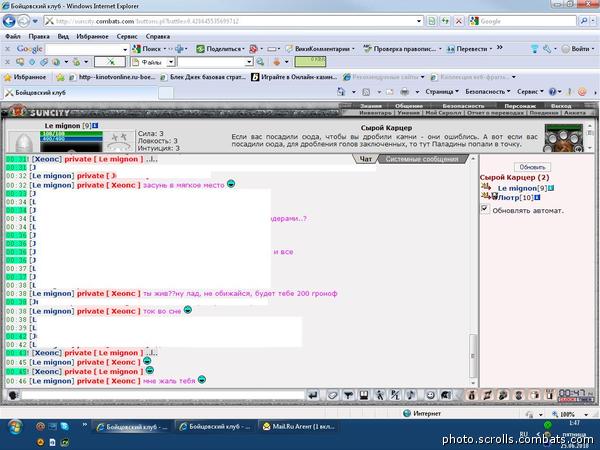Viewport: 600px width, 450px height.
Task: Open the Вид menu
Action: pyautogui.click(x=63, y=36)
